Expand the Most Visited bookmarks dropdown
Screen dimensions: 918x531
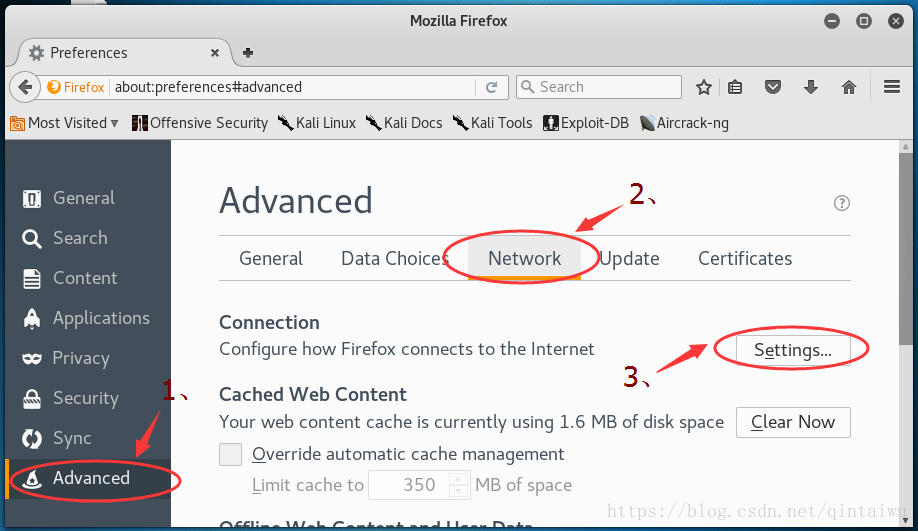[64, 123]
